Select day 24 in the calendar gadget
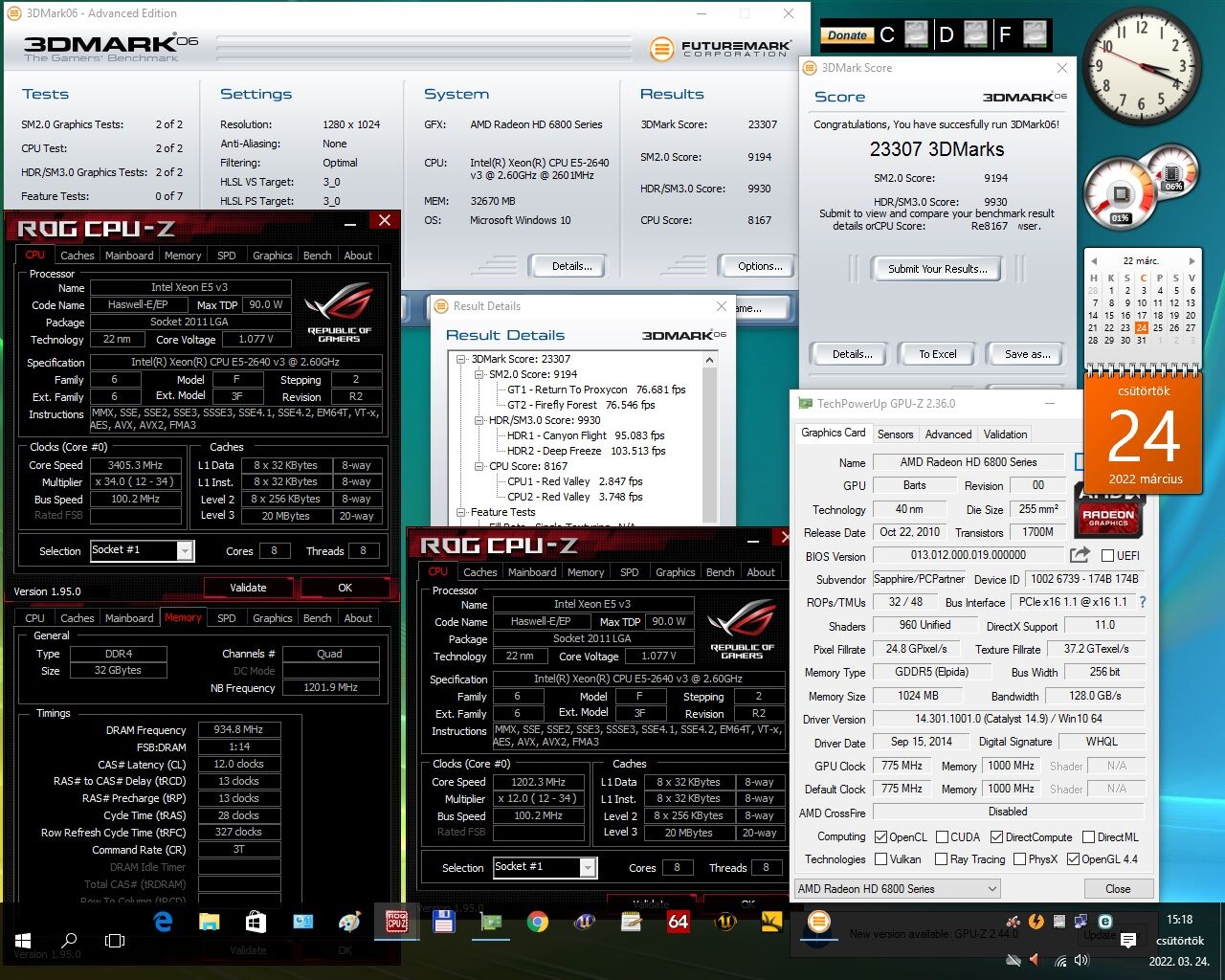This screenshot has width=1225, height=980. coord(1142,327)
